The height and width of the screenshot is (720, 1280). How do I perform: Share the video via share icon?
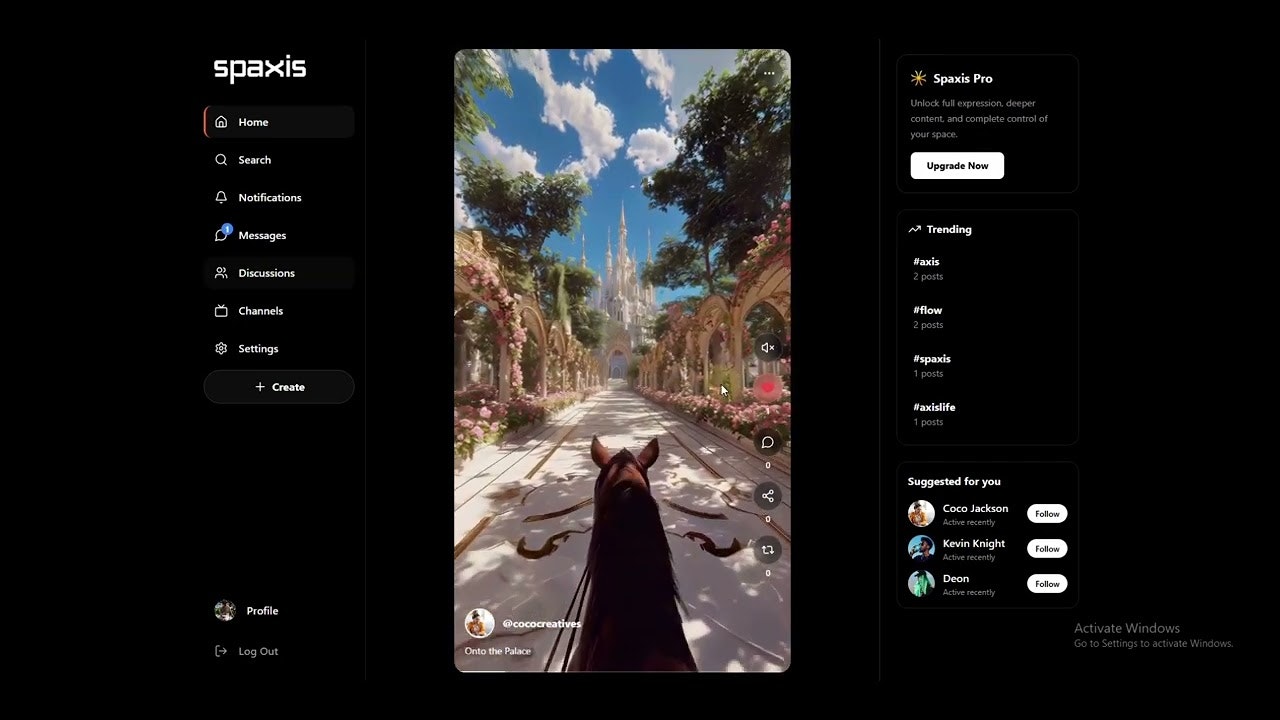click(768, 496)
